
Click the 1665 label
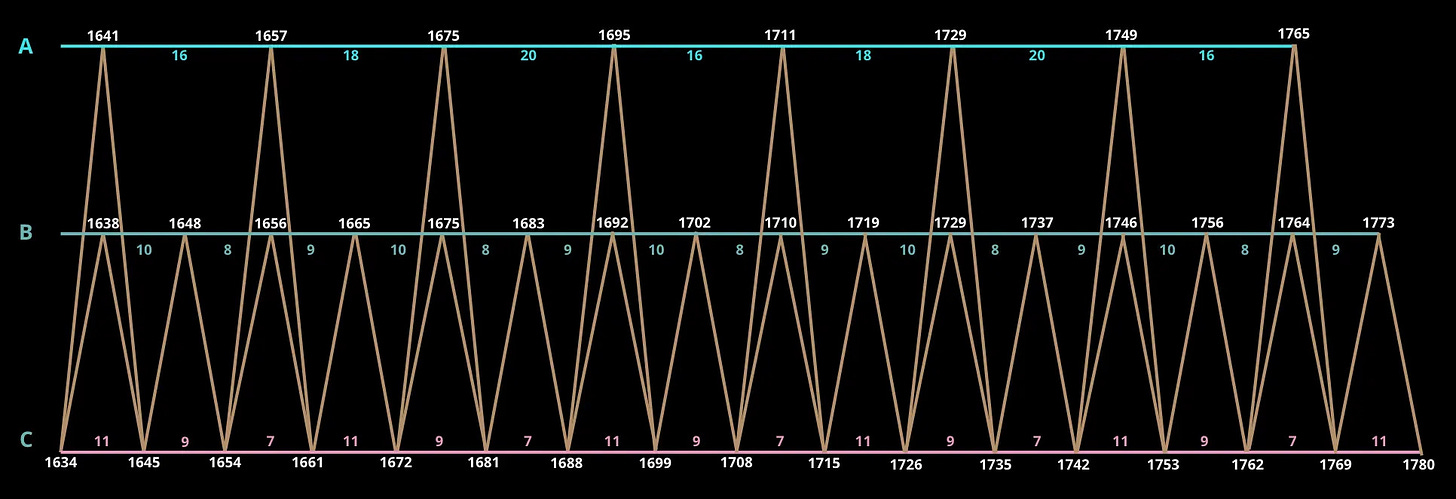click(x=354, y=223)
